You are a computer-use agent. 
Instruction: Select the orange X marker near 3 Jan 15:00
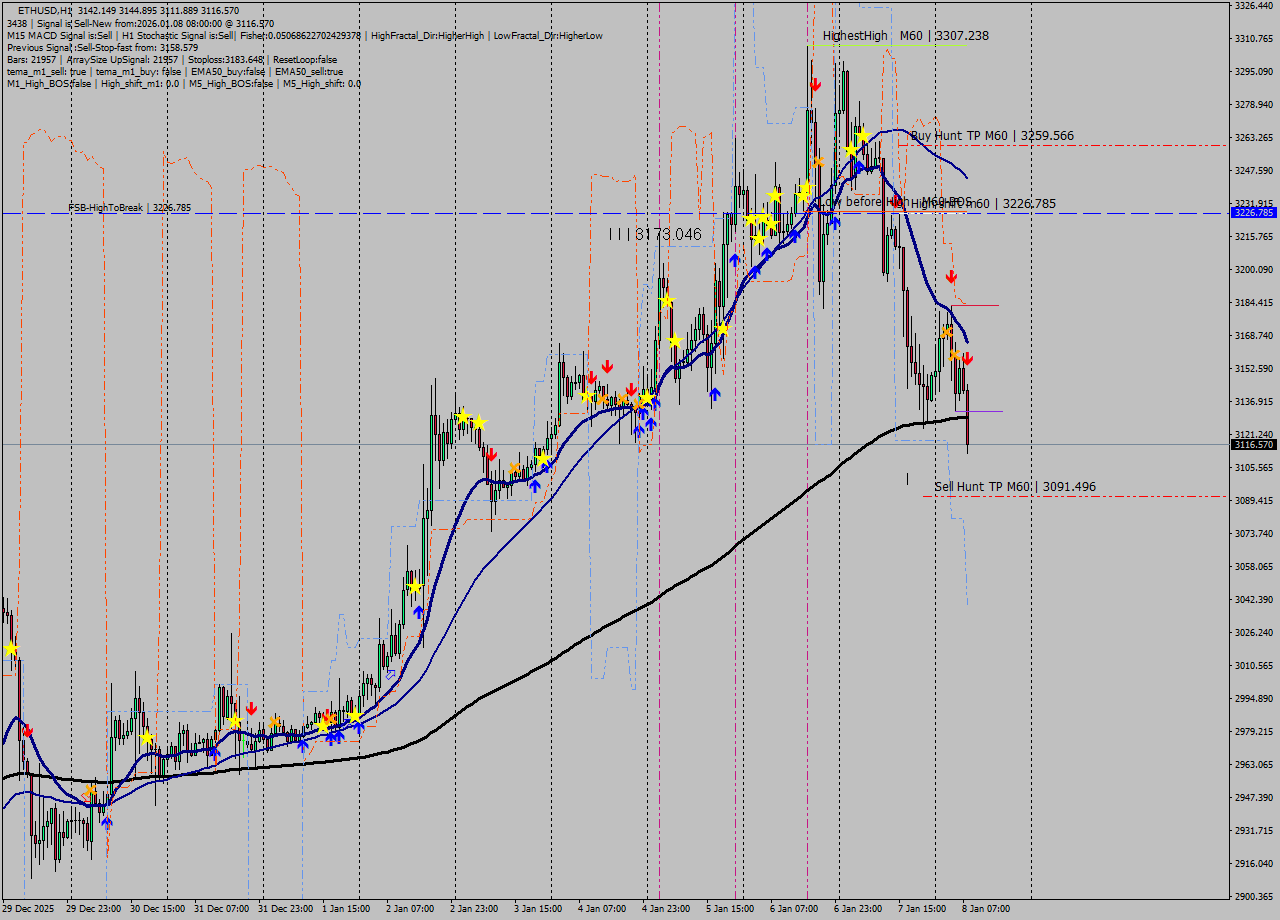pos(515,465)
